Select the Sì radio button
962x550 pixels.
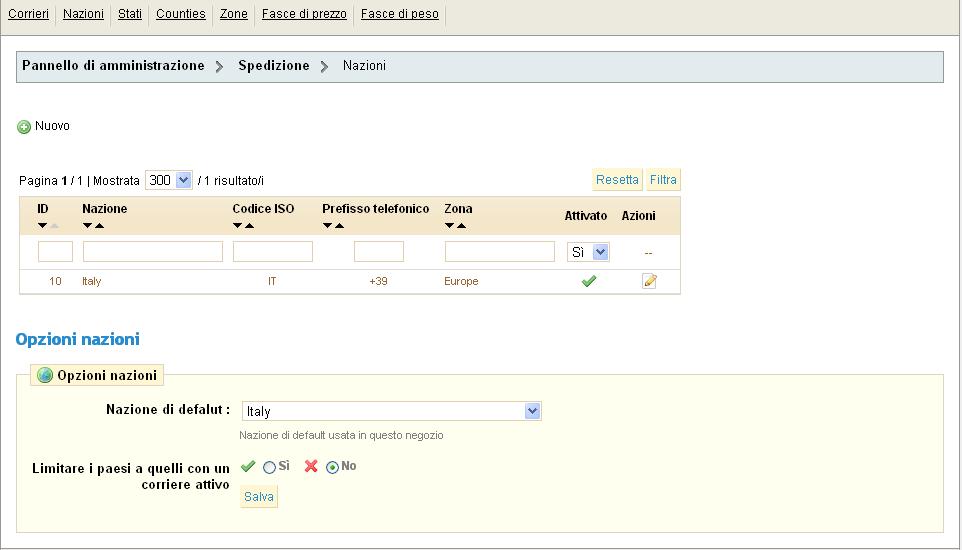point(269,467)
